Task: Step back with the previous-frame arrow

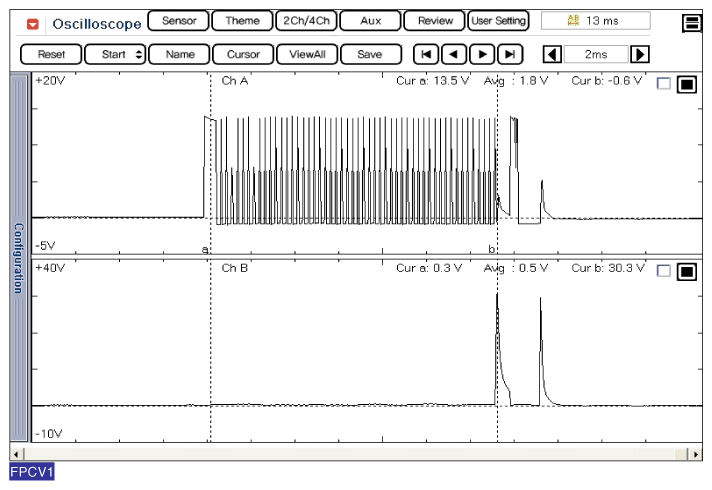Action: coord(454,55)
